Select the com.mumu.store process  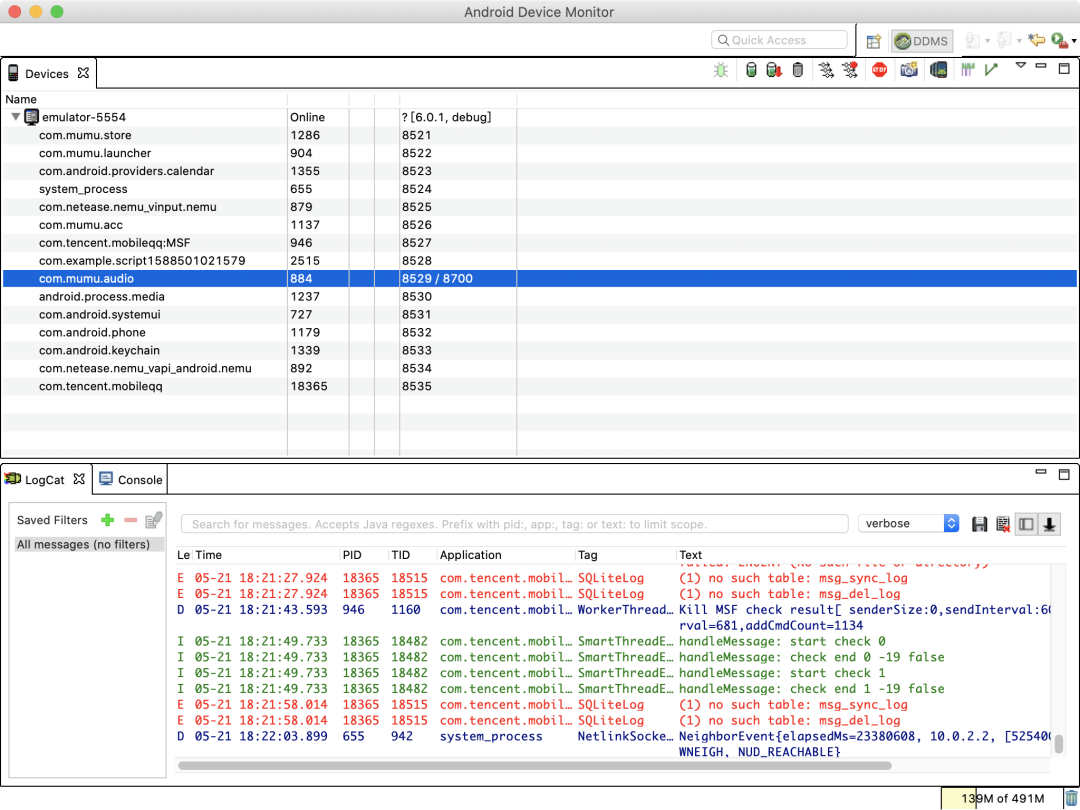point(539,135)
